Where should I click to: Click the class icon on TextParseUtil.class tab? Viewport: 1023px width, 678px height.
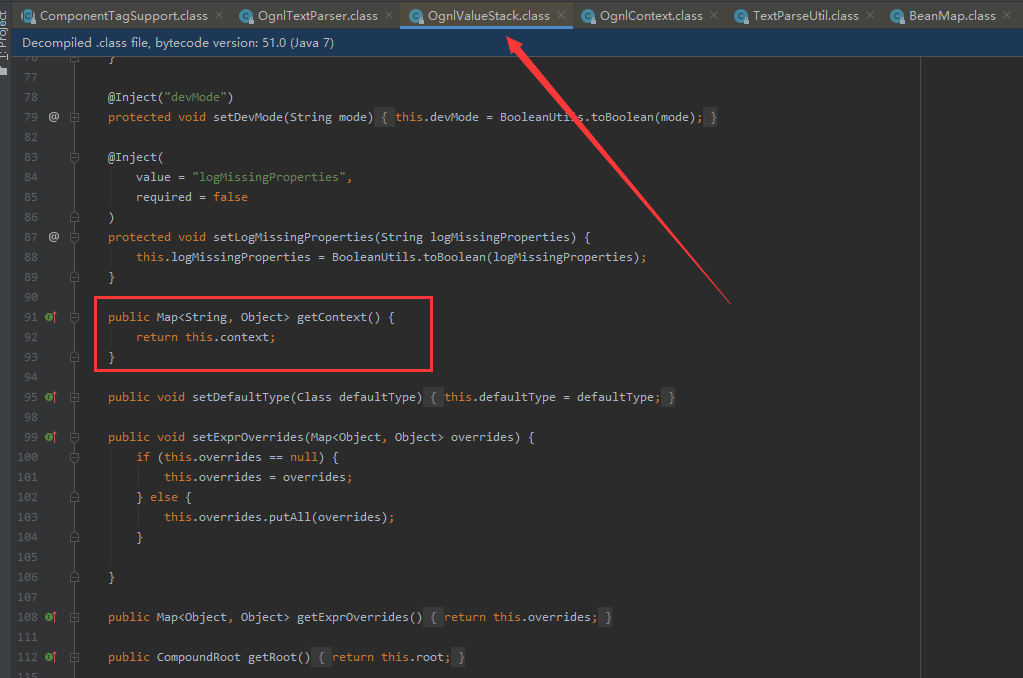741,16
